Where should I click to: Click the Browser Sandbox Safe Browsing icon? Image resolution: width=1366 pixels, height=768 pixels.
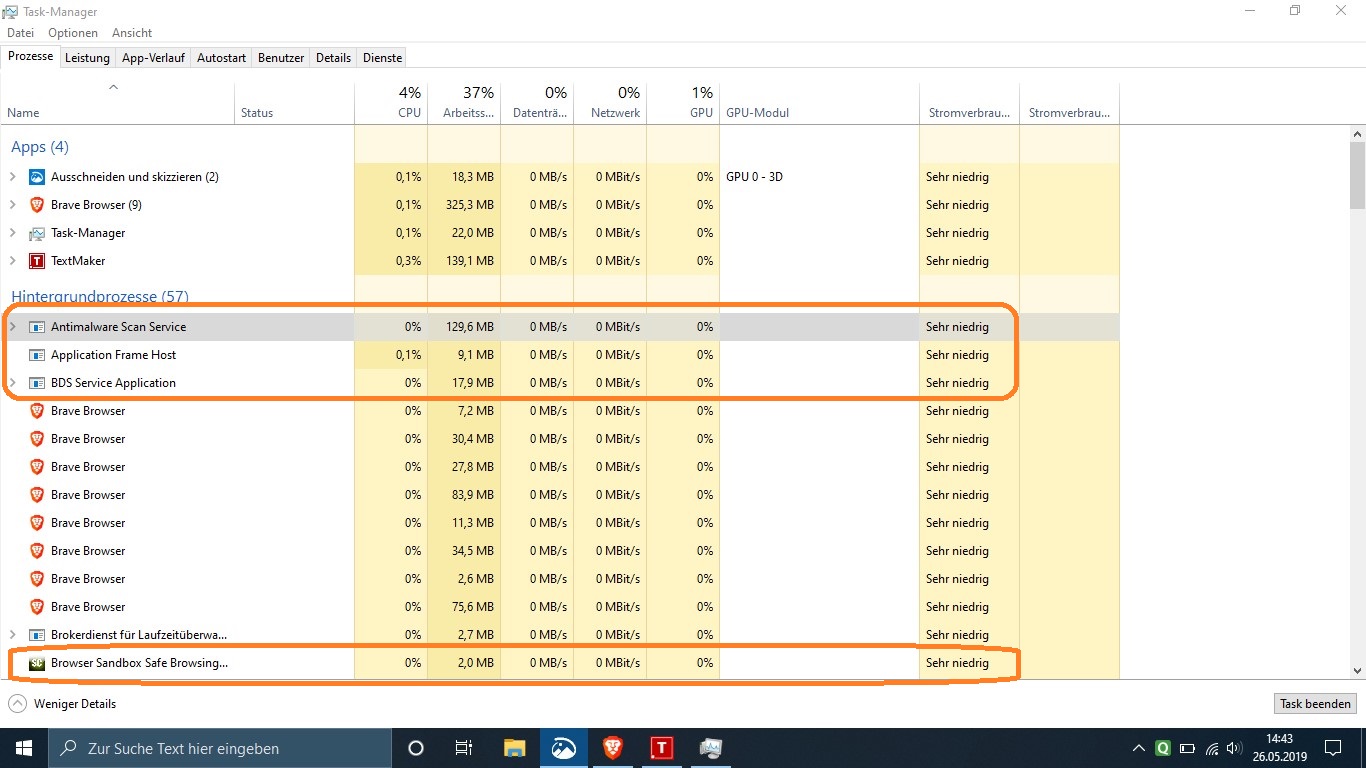coord(37,663)
